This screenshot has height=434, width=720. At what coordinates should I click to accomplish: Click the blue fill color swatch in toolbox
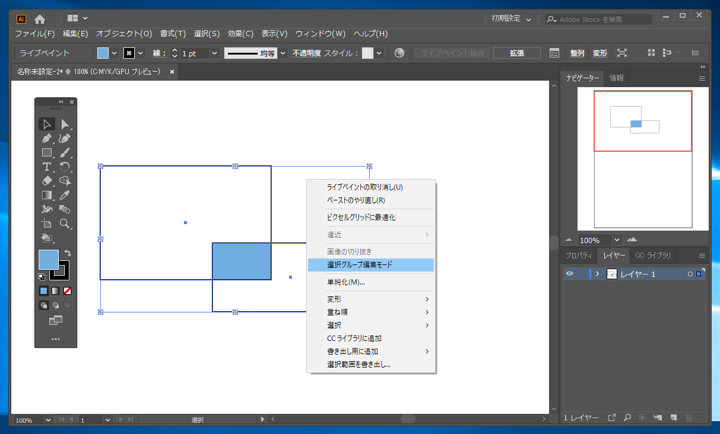click(x=48, y=260)
